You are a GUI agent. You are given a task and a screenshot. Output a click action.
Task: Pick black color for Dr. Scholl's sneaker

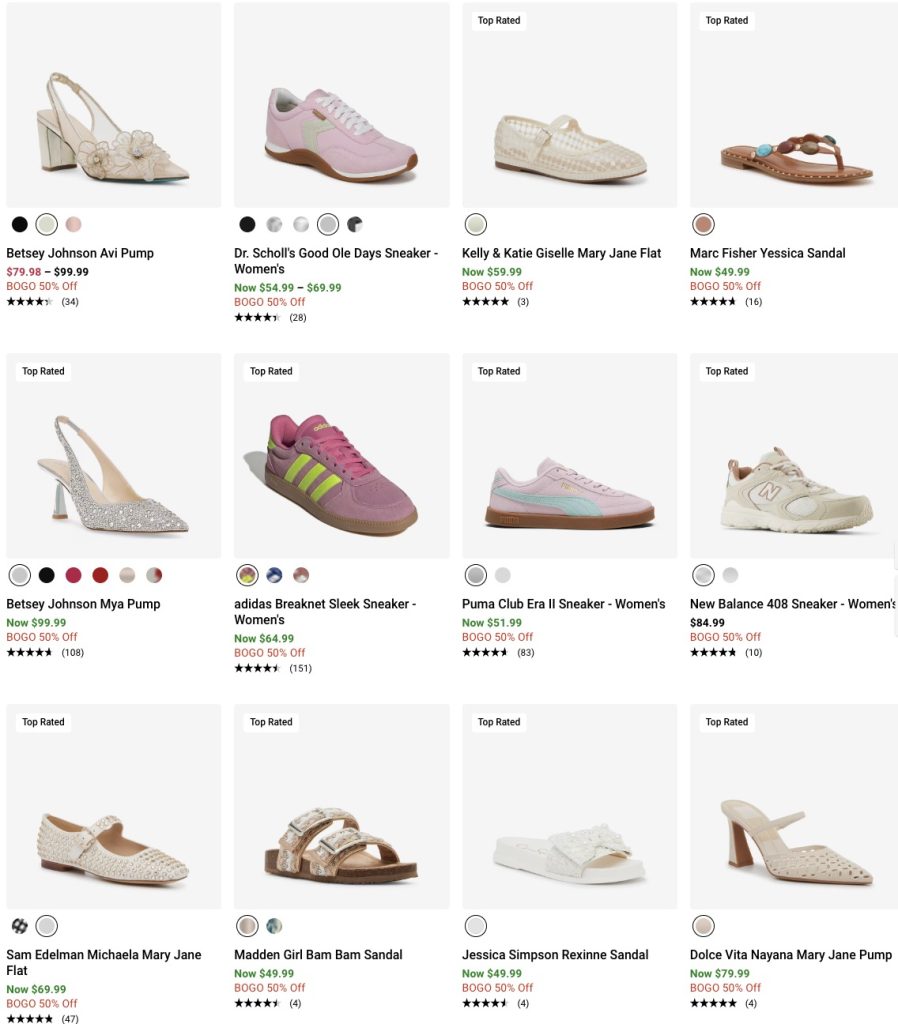pyautogui.click(x=247, y=224)
